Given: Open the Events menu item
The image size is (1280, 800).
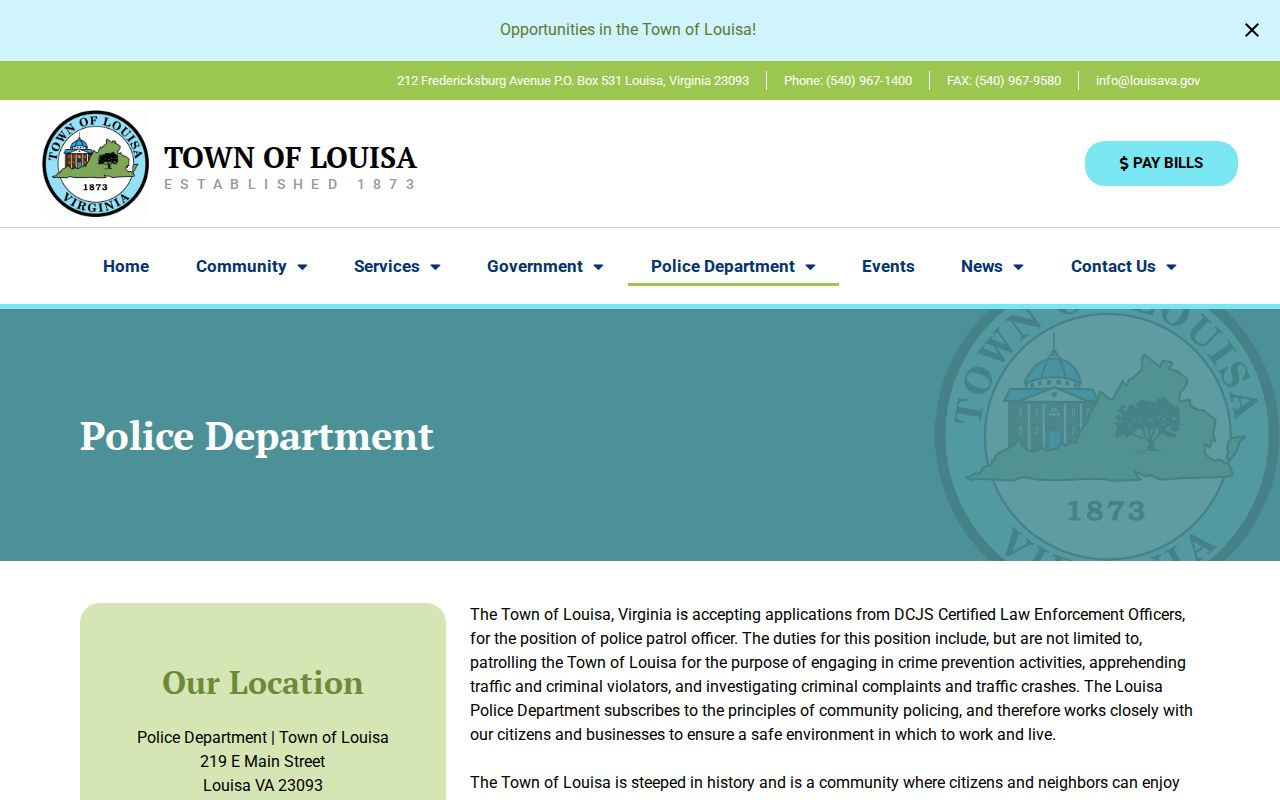Looking at the screenshot, I should click(888, 266).
